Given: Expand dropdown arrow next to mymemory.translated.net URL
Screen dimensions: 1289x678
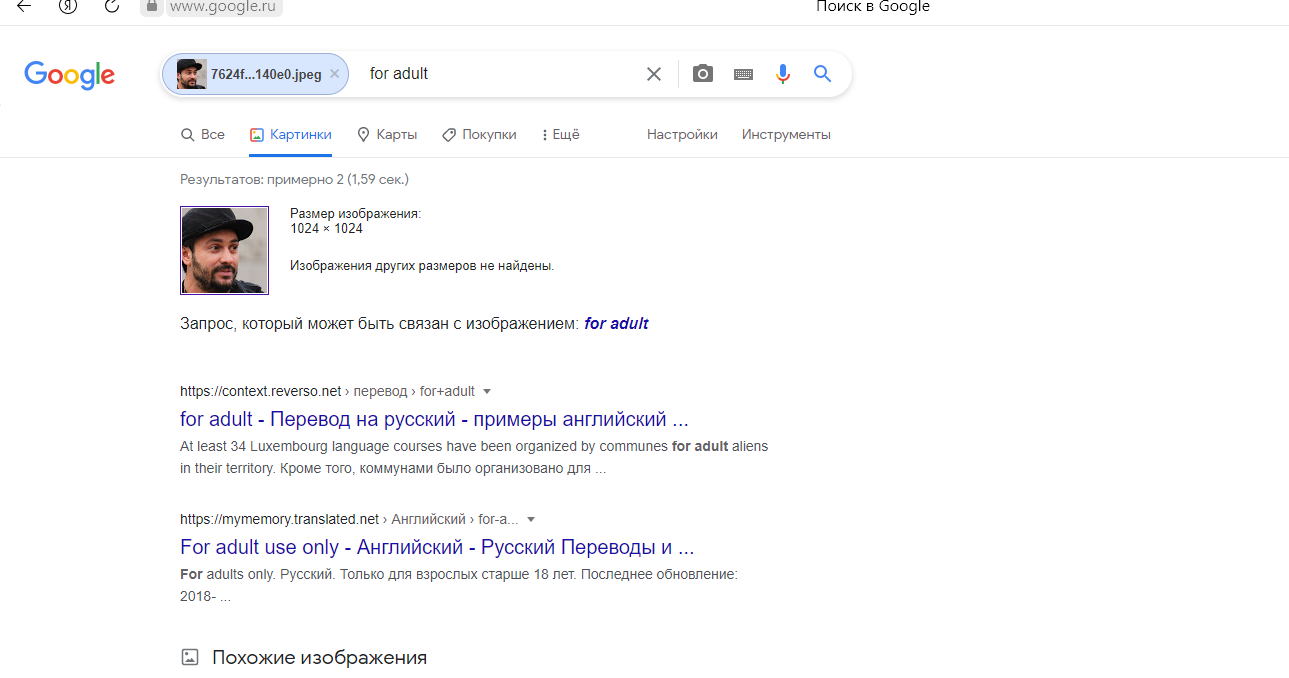Looking at the screenshot, I should click(x=531, y=520).
